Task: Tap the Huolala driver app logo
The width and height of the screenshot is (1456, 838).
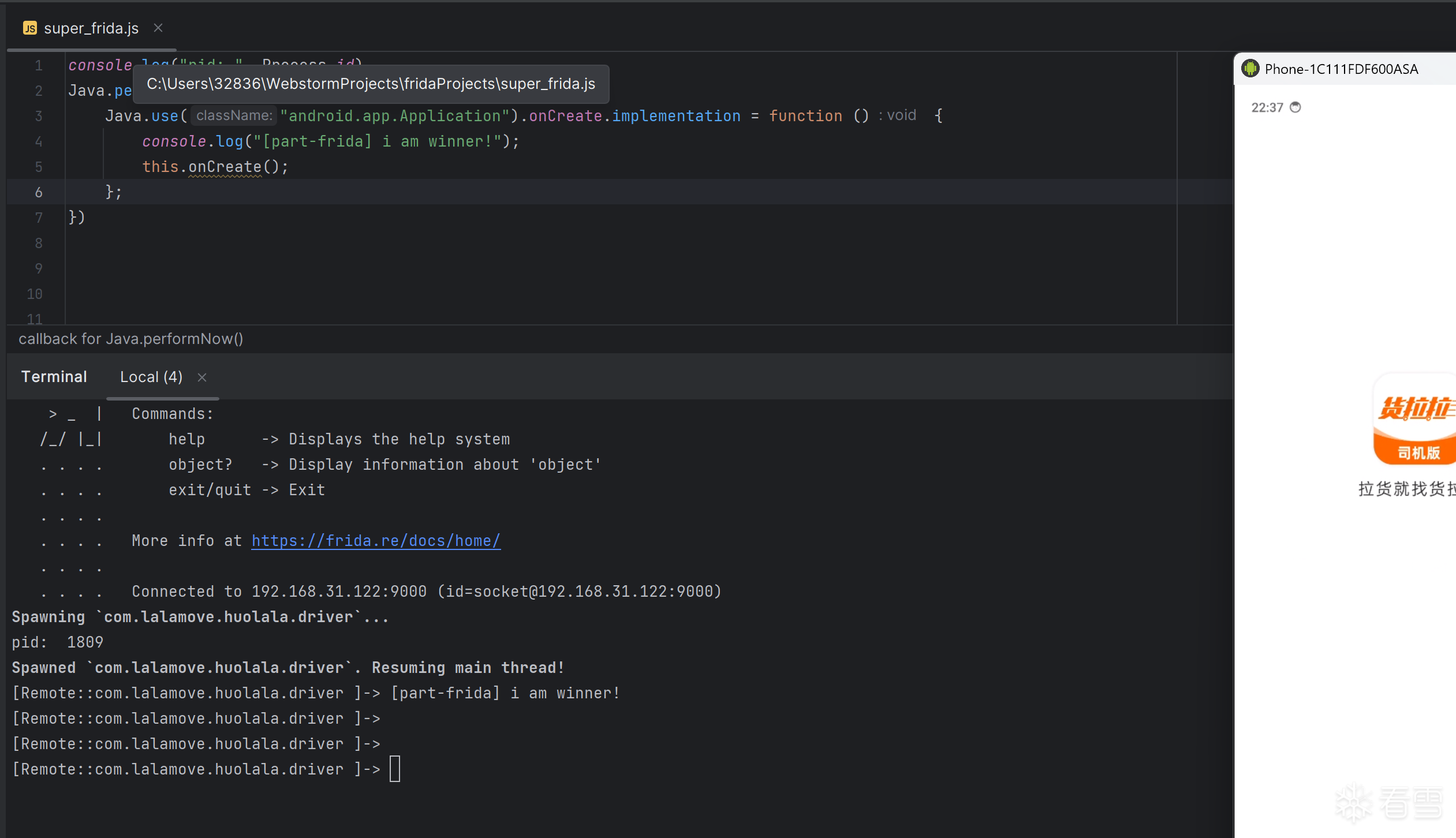Action: click(x=1415, y=420)
